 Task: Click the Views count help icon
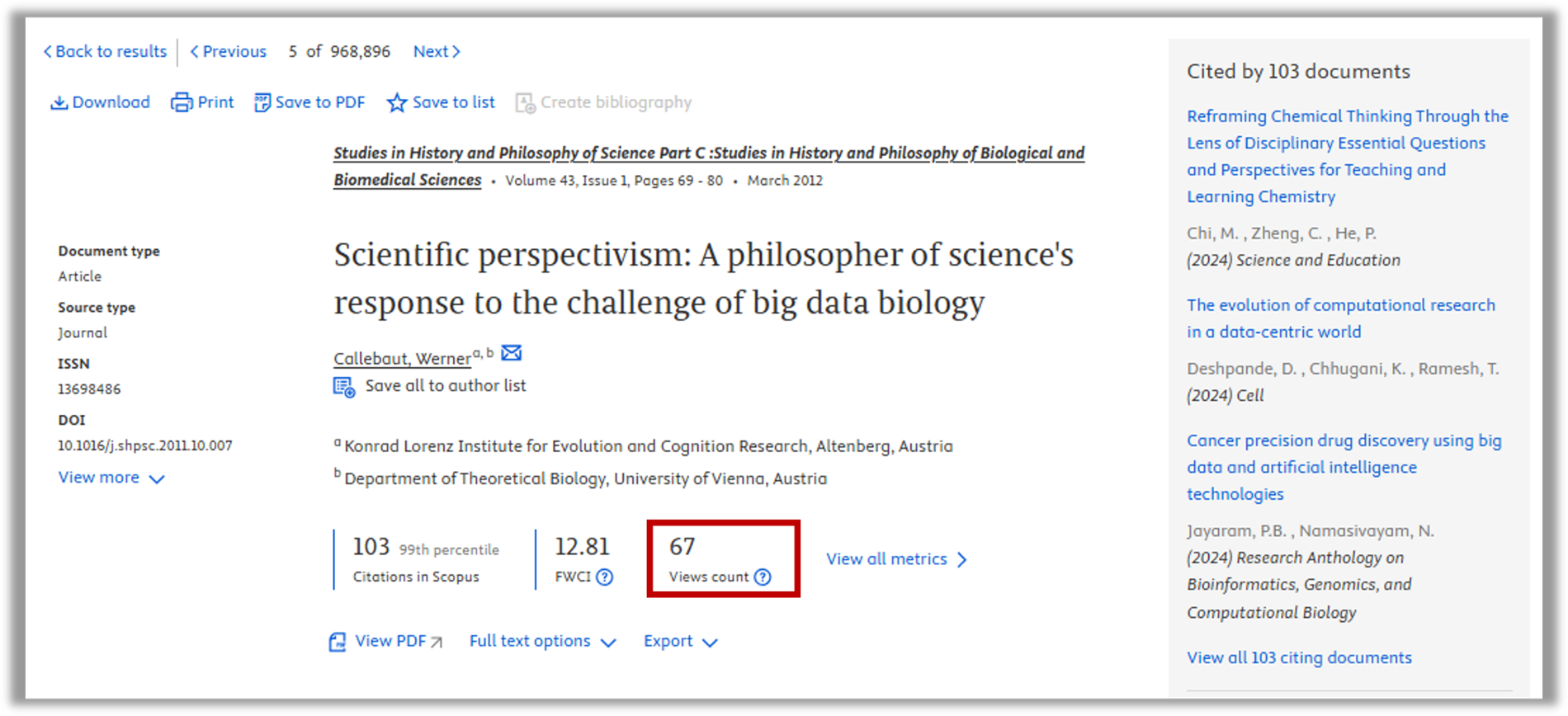pos(763,577)
